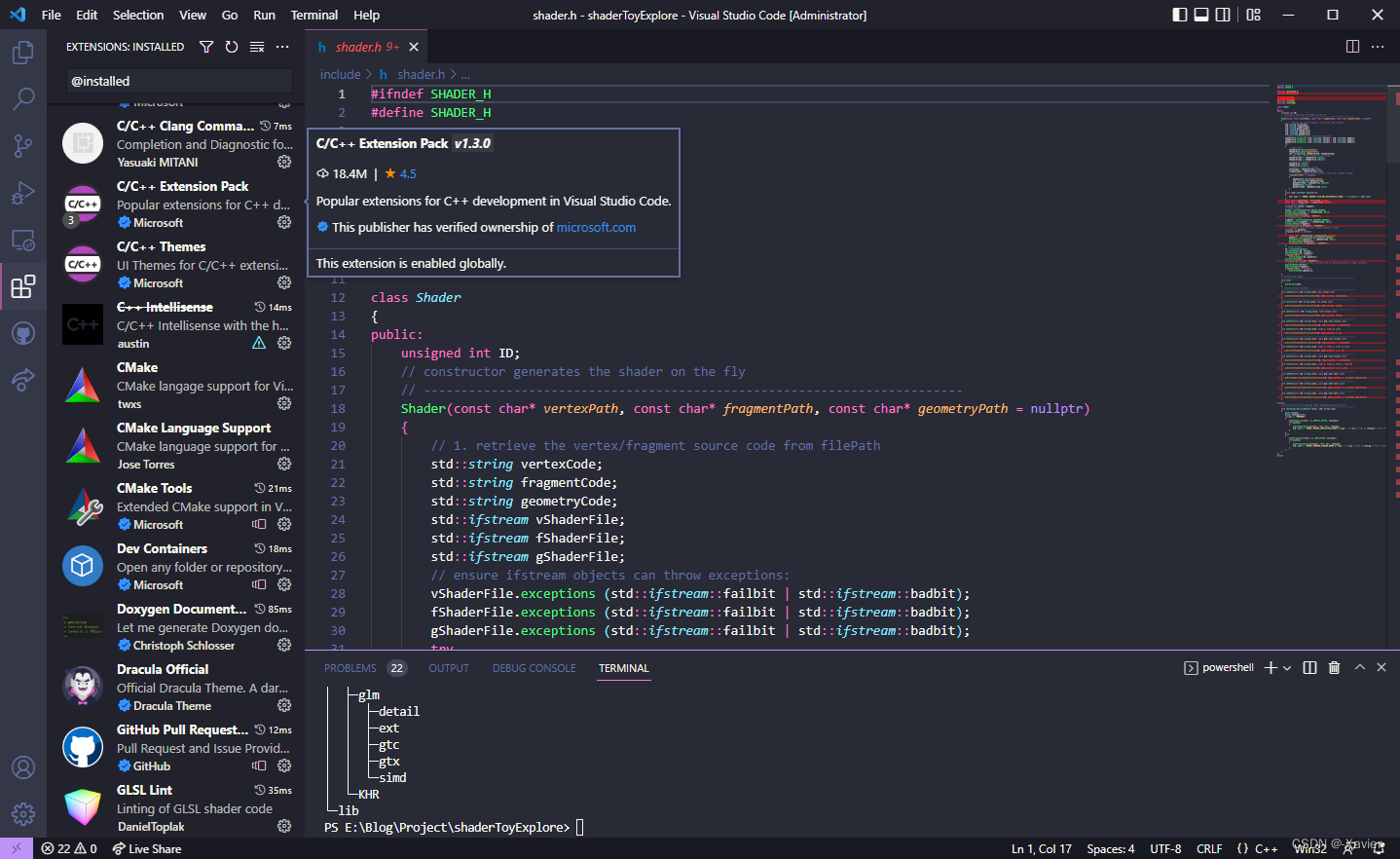
Task: Switch to the Output panel tab
Action: (x=449, y=668)
